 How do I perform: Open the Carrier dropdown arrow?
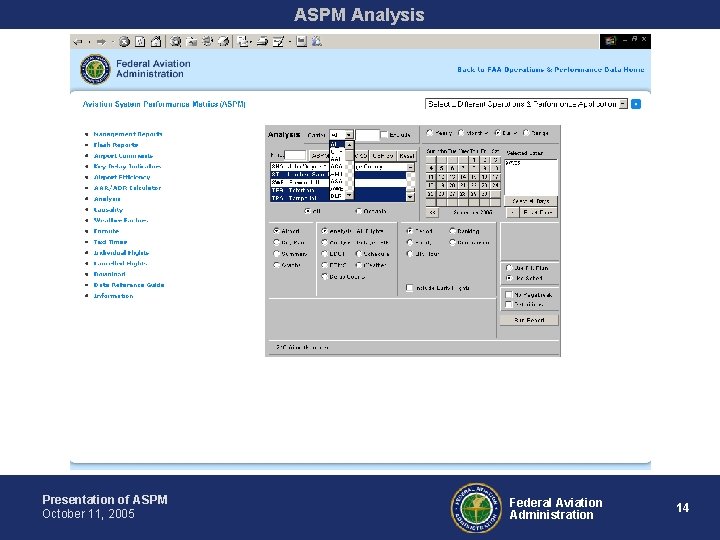point(349,135)
